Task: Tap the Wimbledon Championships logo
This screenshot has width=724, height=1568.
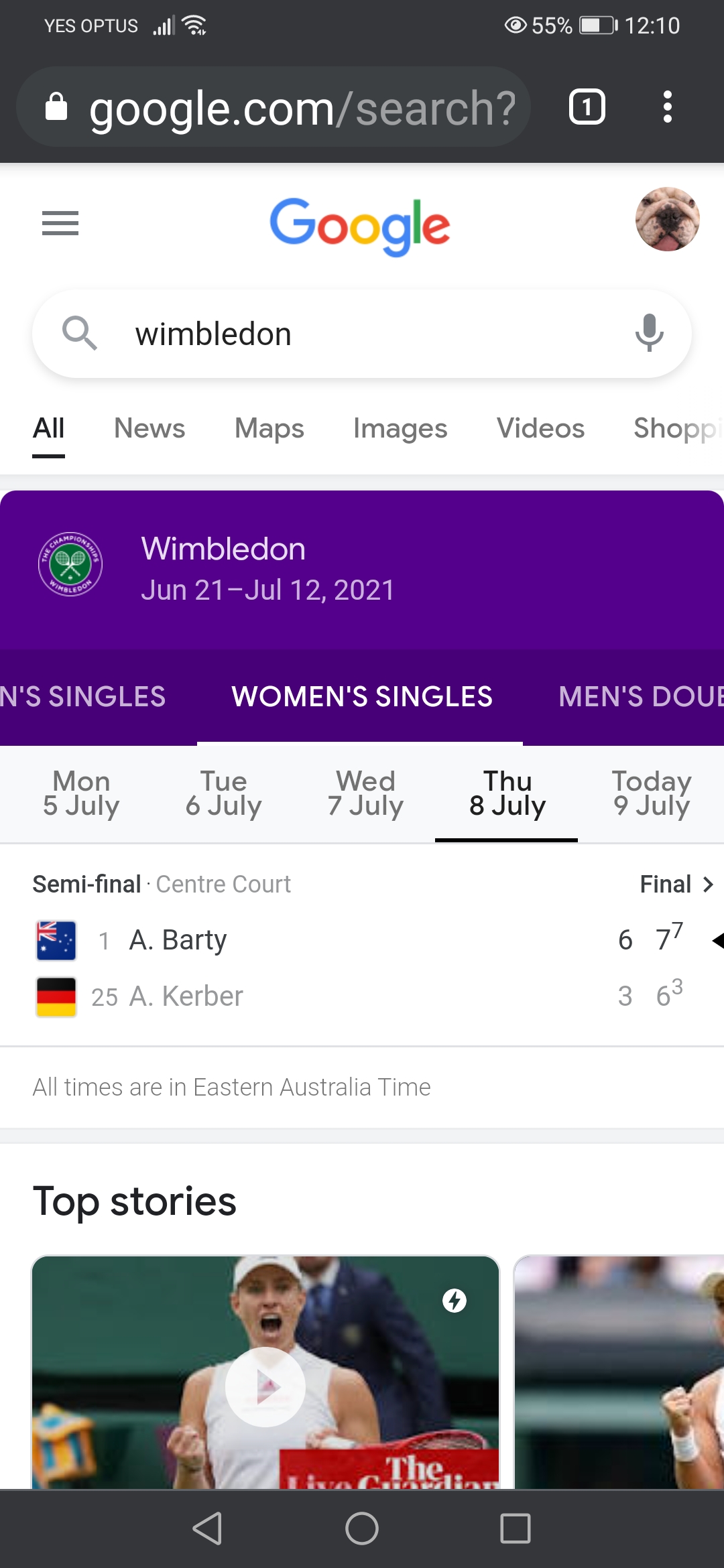Action: point(70,565)
